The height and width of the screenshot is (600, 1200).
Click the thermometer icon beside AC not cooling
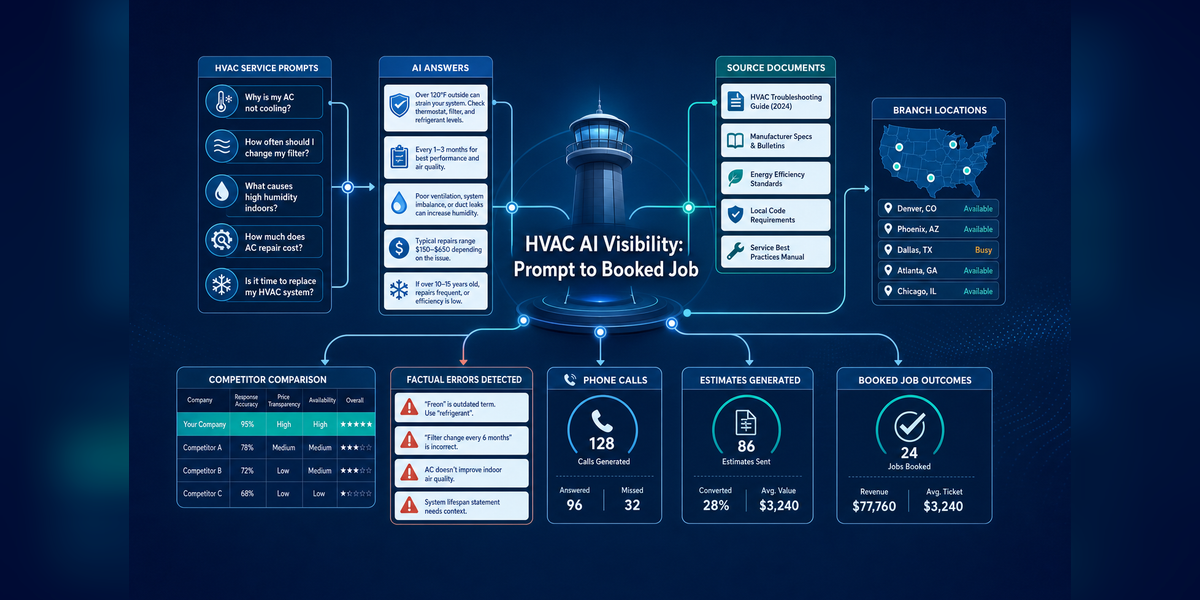[x=220, y=101]
